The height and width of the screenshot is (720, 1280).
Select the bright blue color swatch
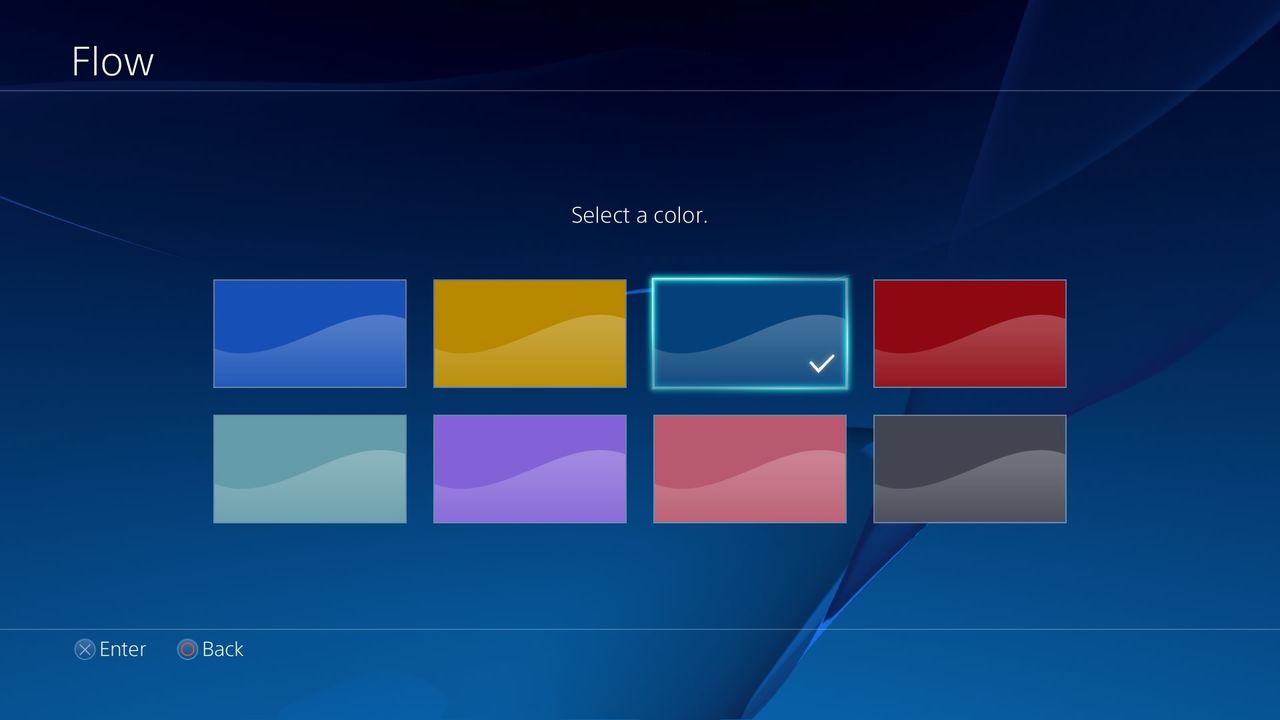click(310, 333)
